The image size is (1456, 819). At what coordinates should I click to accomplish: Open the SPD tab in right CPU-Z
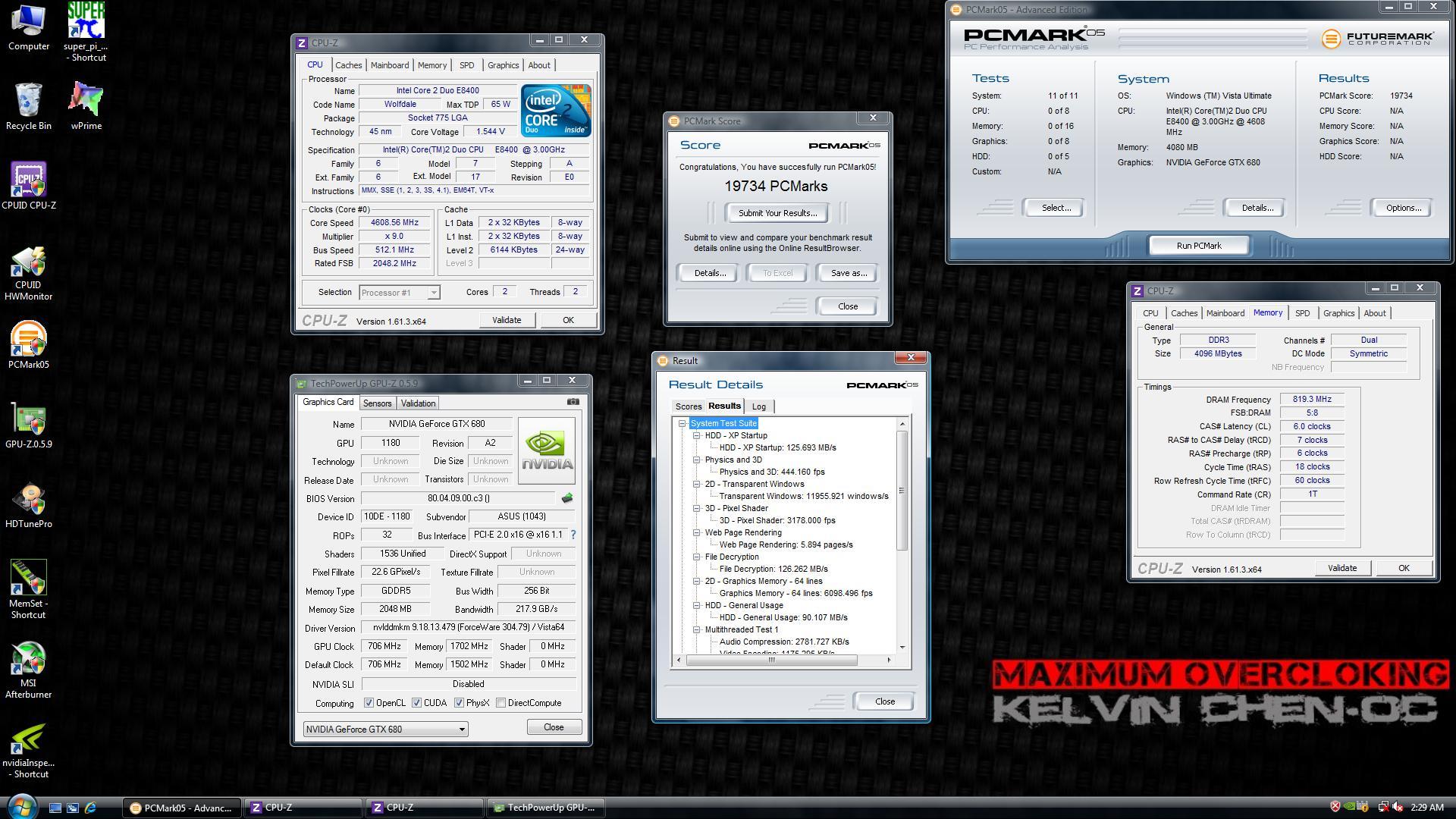point(1302,313)
